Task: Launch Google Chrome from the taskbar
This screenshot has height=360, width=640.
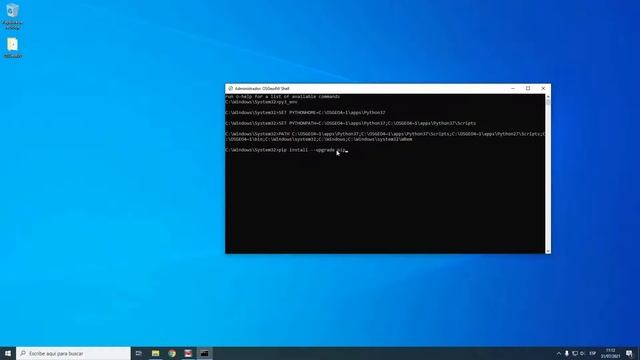Action: [172, 353]
